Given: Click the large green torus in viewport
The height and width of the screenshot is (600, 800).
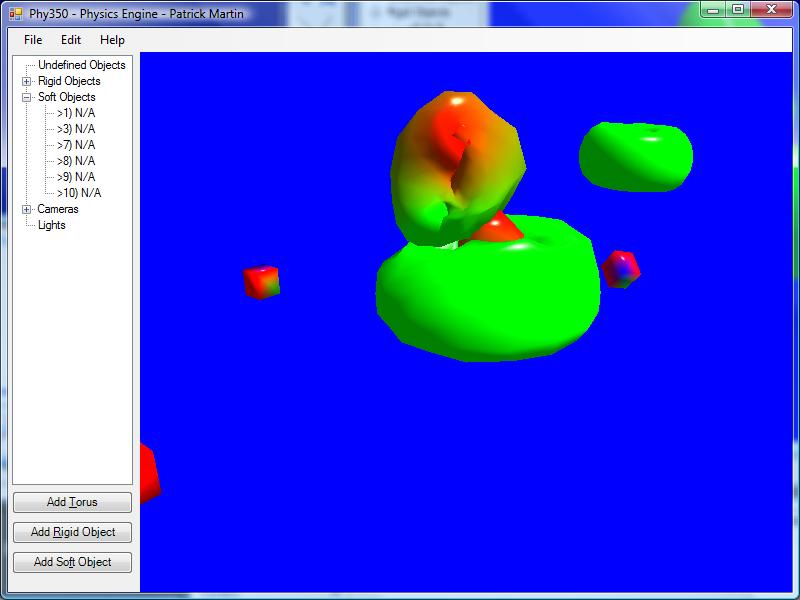Looking at the screenshot, I should 490,300.
